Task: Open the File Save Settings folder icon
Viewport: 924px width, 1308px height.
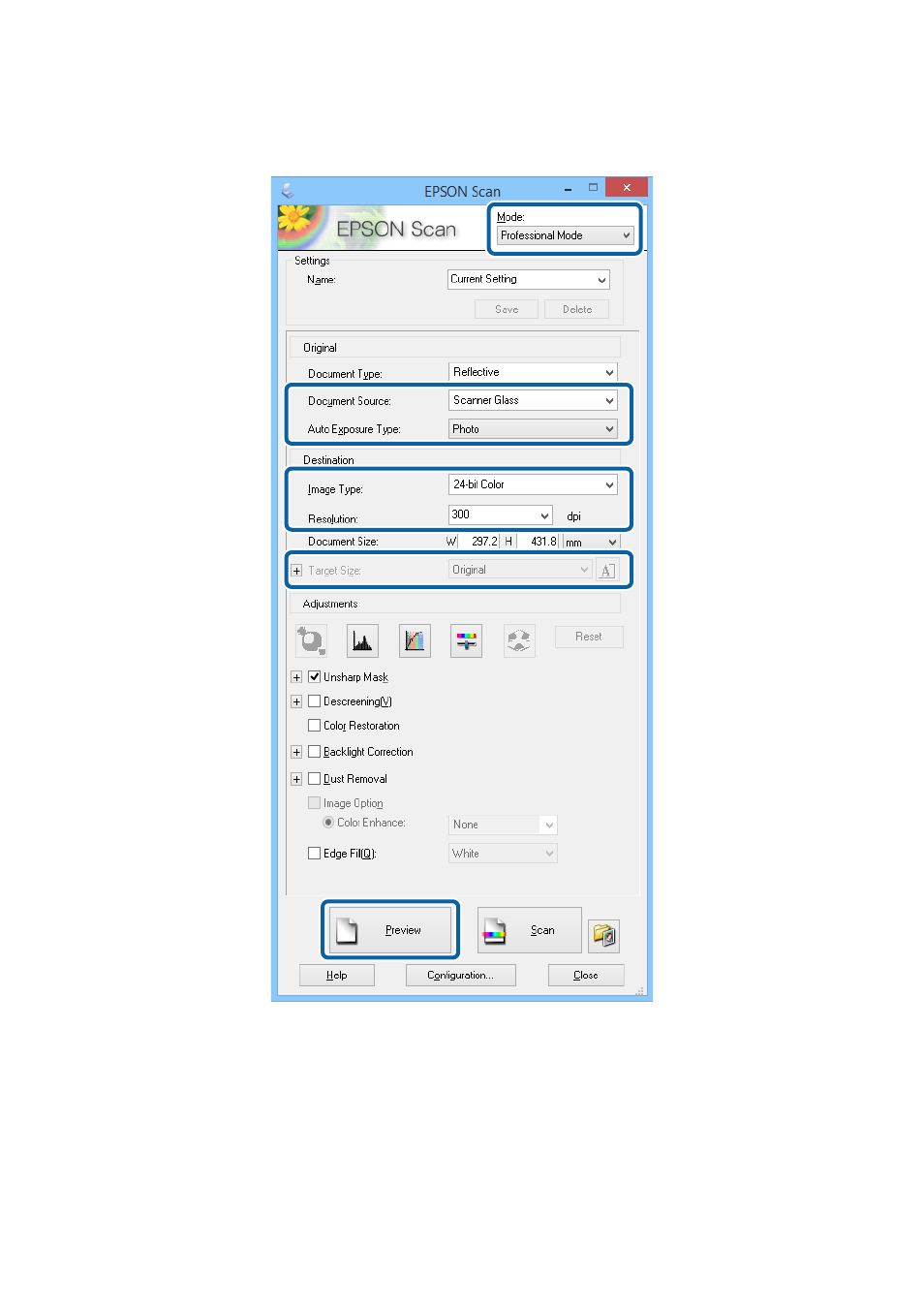Action: tap(603, 935)
